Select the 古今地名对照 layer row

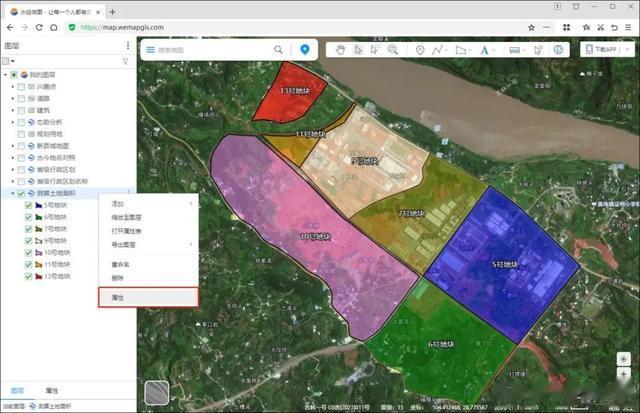point(56,158)
